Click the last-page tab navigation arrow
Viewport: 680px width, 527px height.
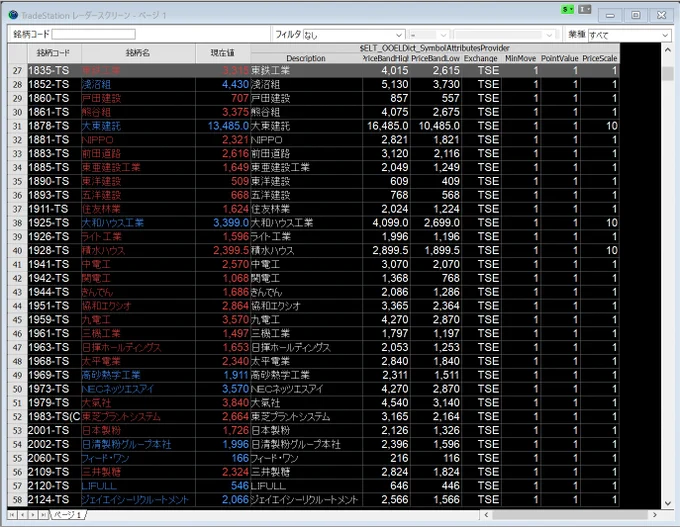point(43,515)
